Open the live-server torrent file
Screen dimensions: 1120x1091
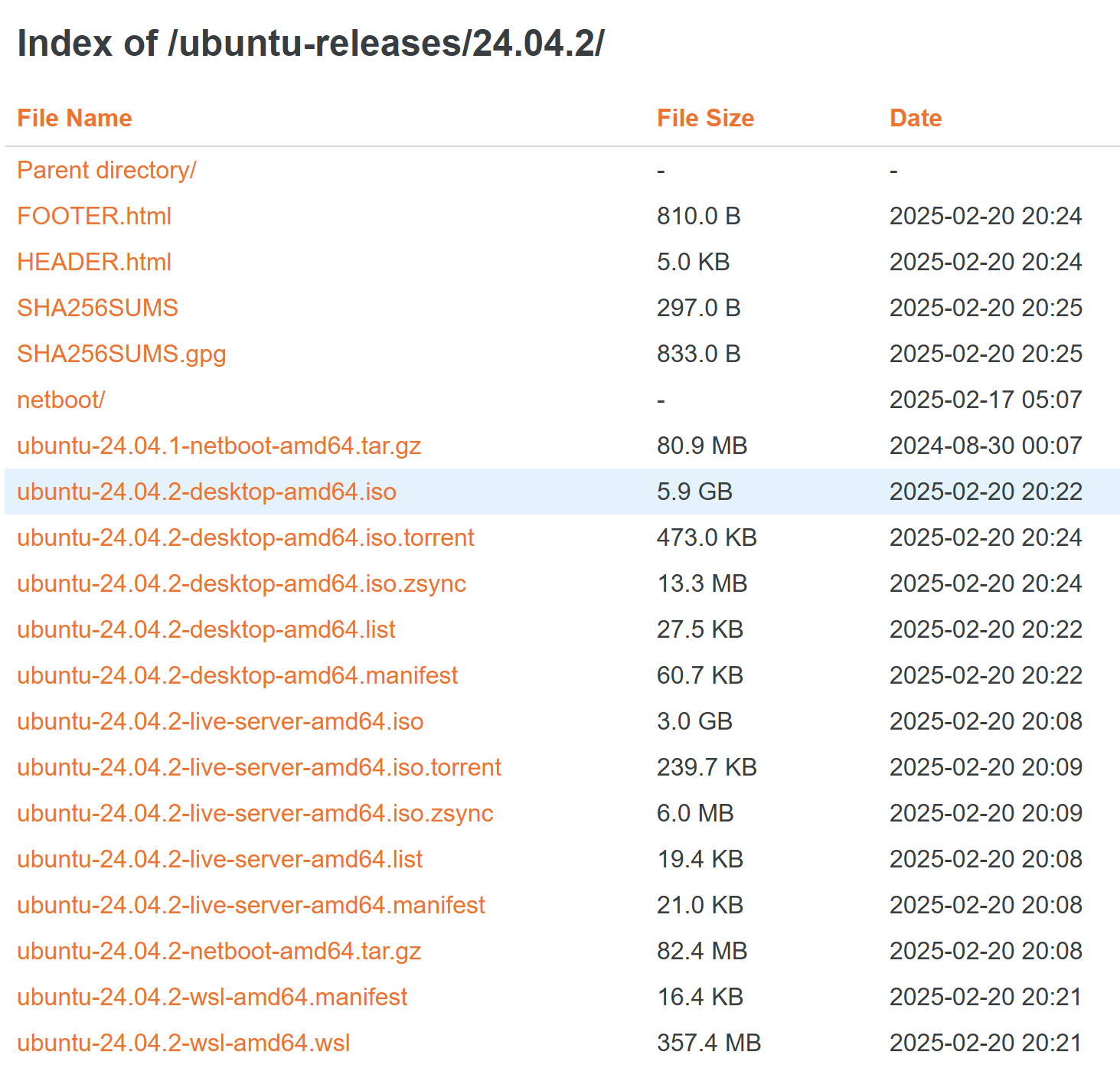tap(258, 767)
